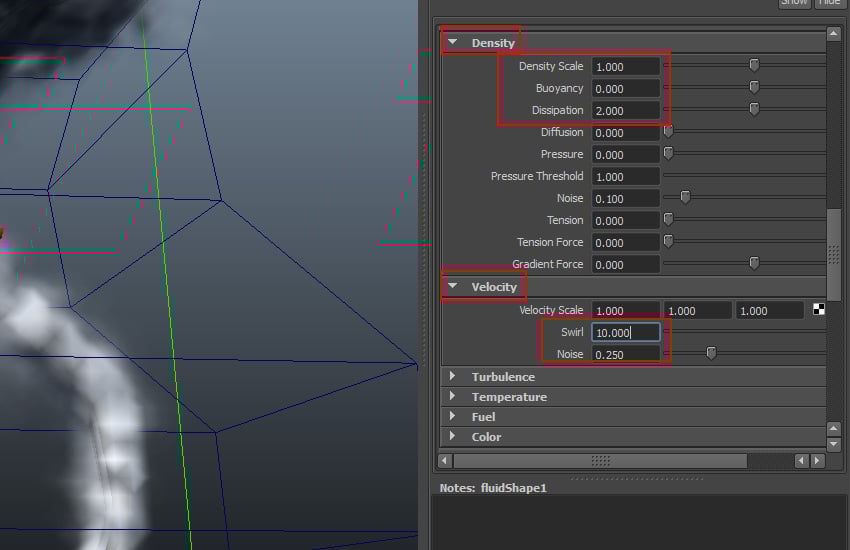Click the Tension slider handle
Viewport: 850px width, 550px height.
tap(668, 219)
